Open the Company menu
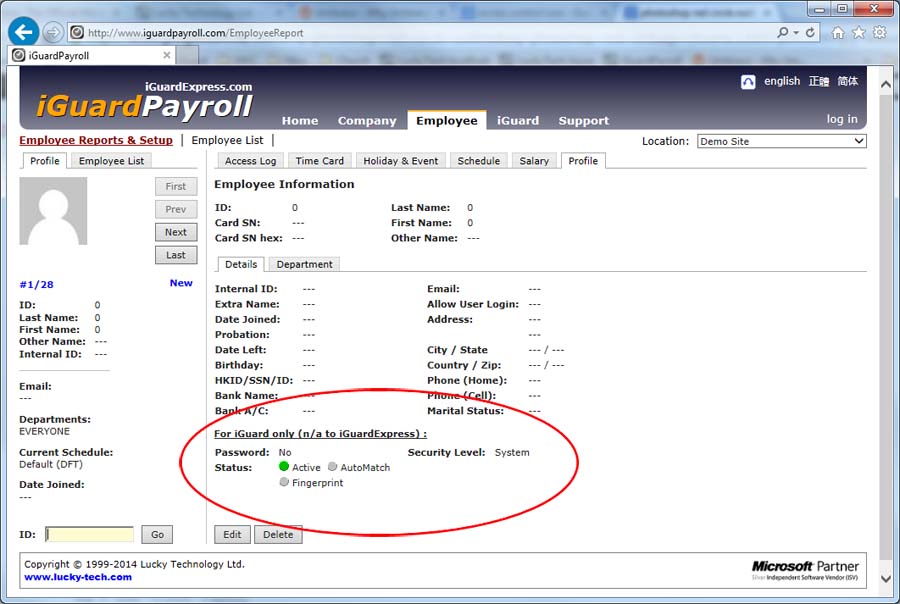 click(367, 121)
